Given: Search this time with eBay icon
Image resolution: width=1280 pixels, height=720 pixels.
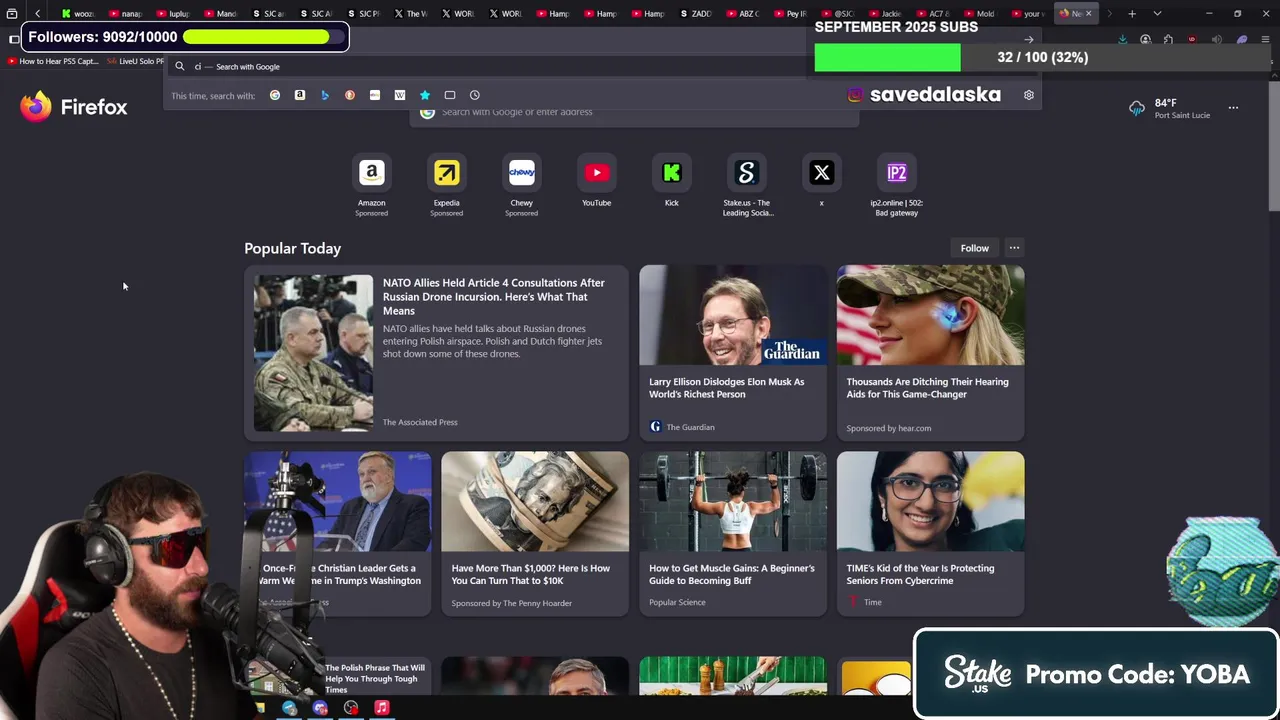Looking at the screenshot, I should point(375,95).
